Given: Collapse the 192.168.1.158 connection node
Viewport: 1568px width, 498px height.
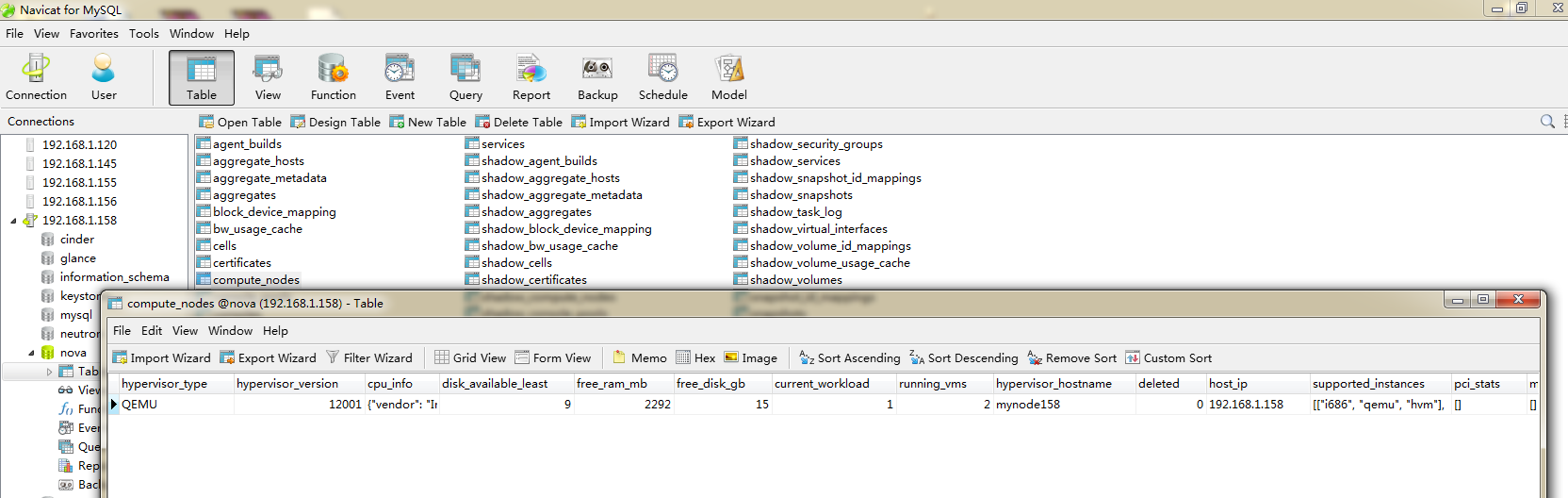Looking at the screenshot, I should [x=13, y=221].
